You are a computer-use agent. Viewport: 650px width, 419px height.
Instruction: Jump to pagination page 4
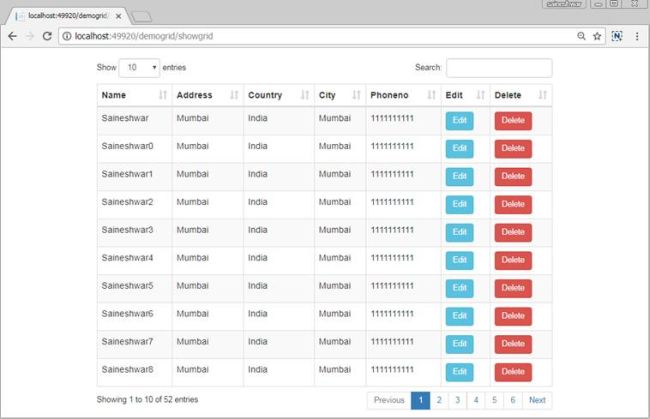[x=476, y=400]
